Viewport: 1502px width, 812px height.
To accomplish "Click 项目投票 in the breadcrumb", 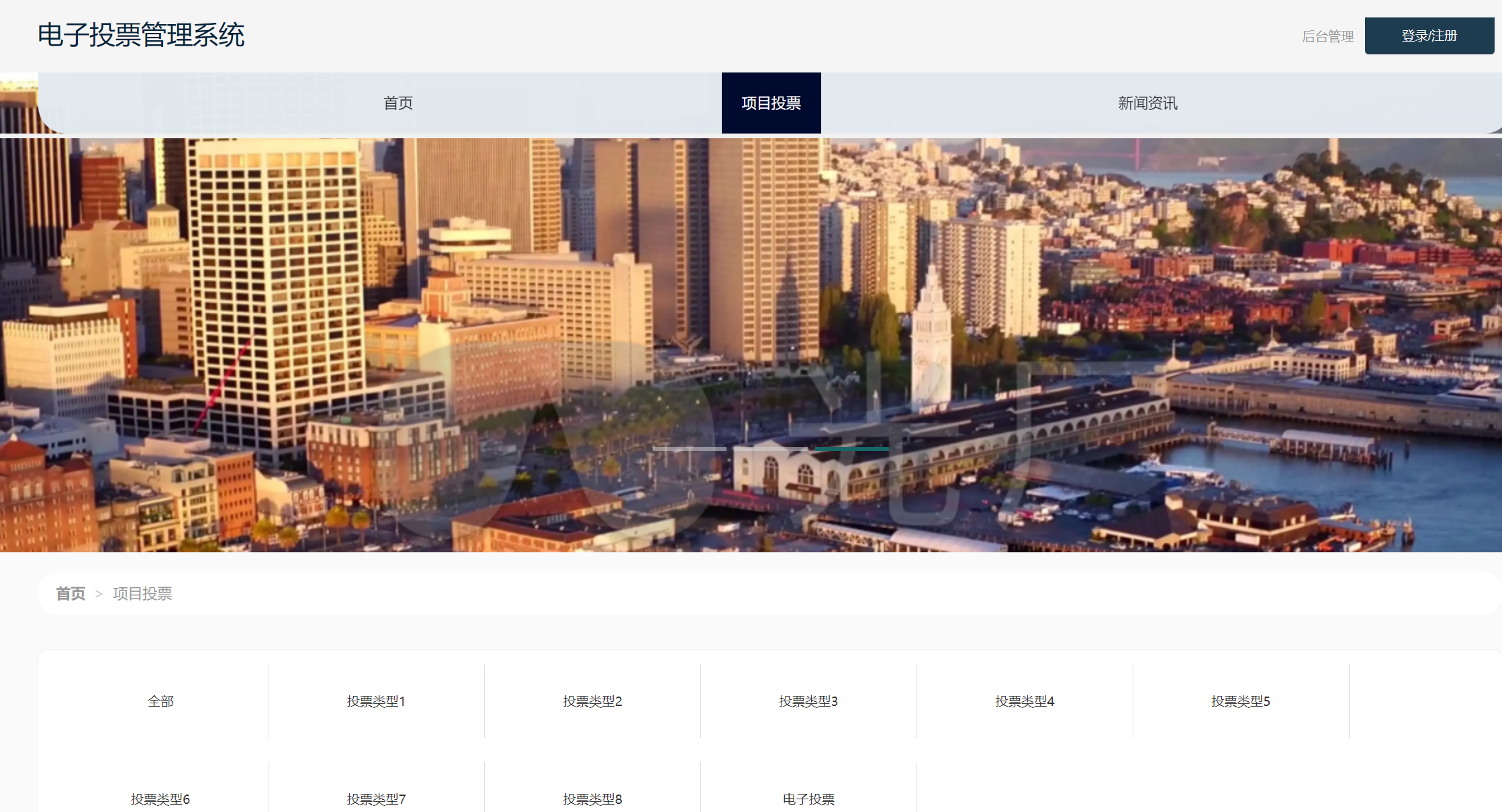I will (142, 594).
